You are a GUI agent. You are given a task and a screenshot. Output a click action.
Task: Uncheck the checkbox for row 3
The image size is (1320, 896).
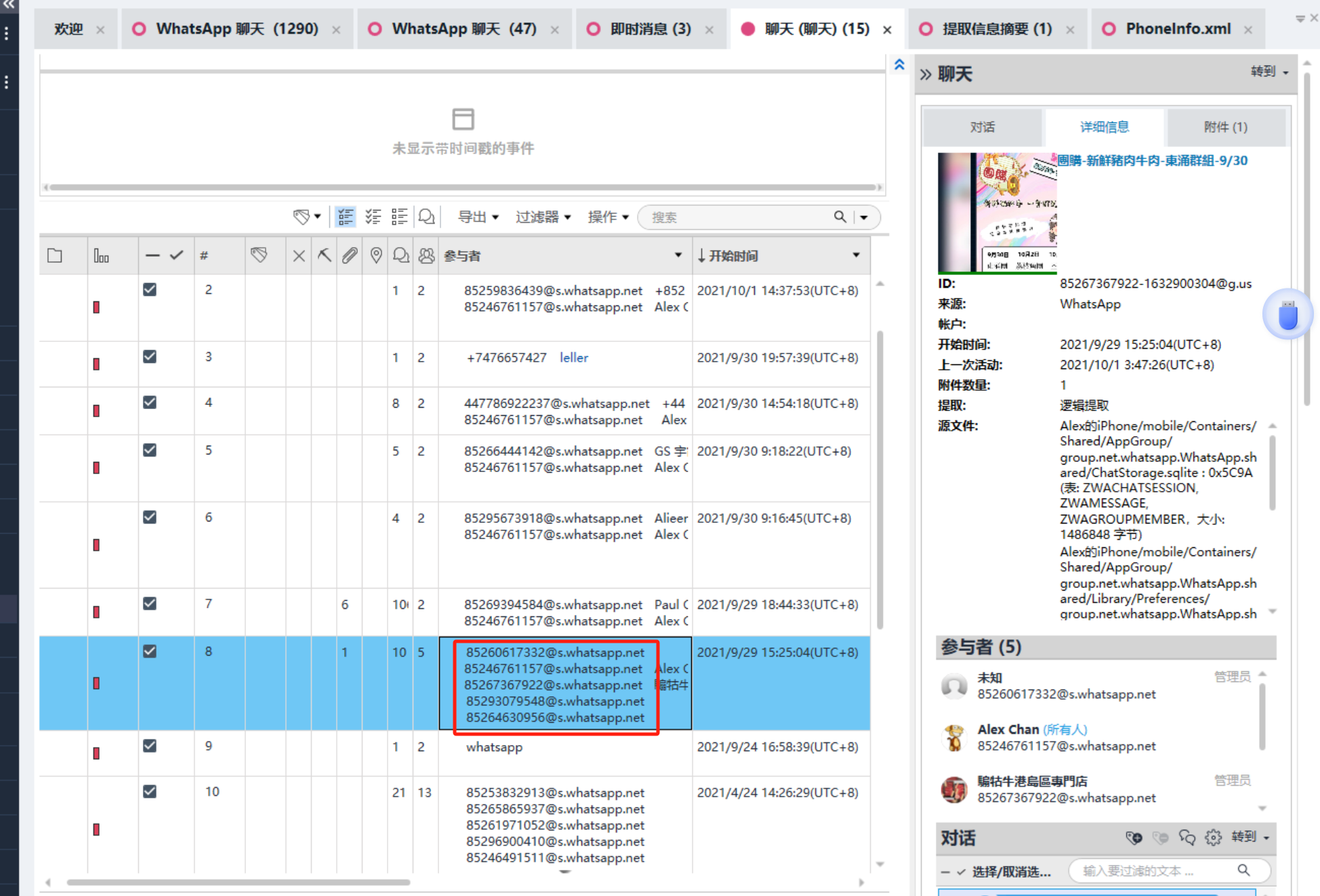pos(150,357)
